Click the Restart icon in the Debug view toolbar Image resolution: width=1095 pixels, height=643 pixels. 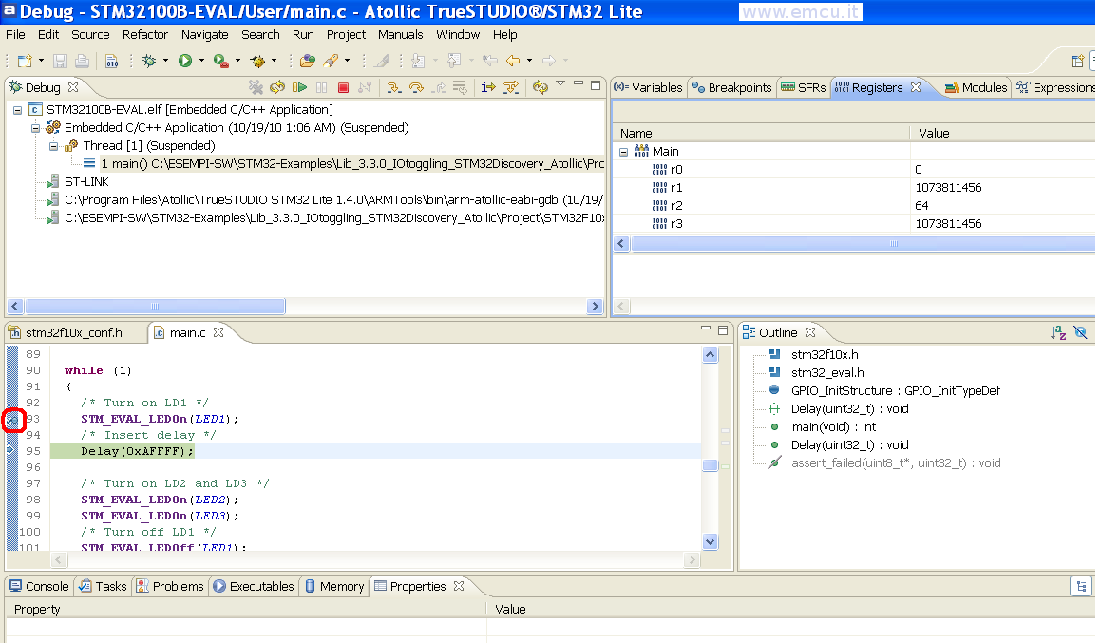[x=277, y=87]
